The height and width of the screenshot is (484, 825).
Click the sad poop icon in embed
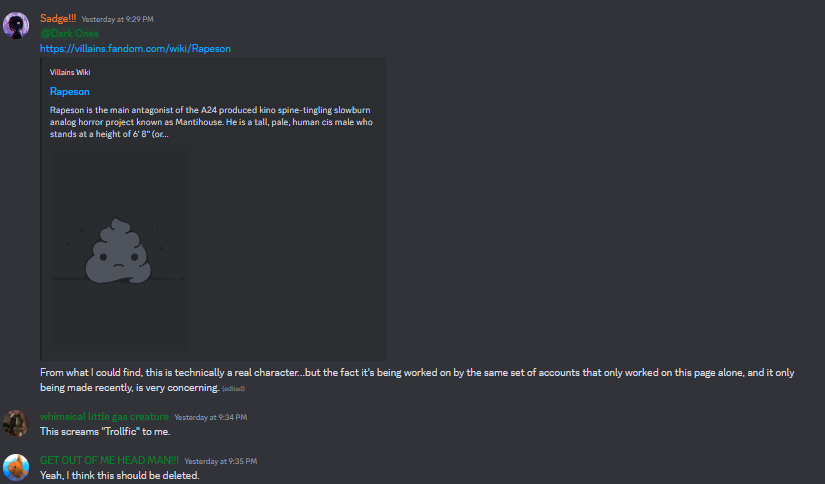point(118,251)
